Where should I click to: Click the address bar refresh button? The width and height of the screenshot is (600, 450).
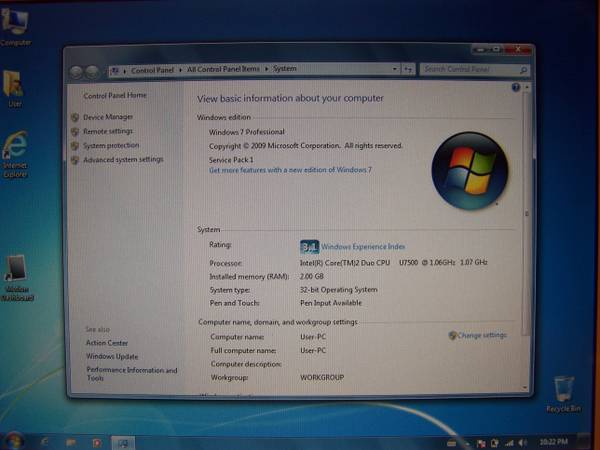pyautogui.click(x=407, y=70)
